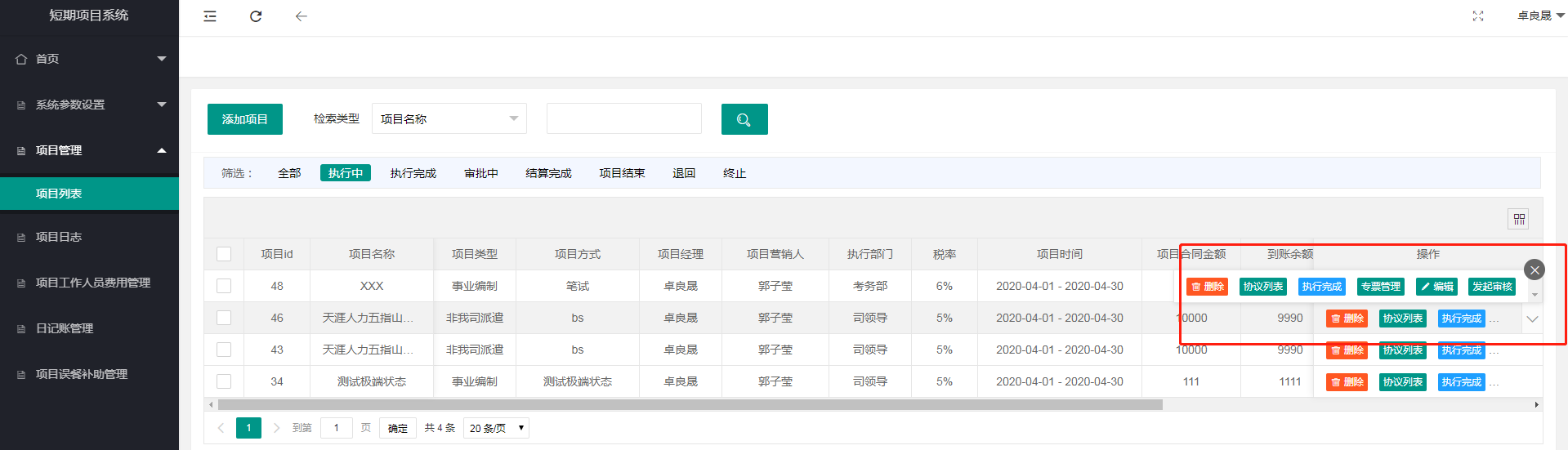Click the horizontal scrollbar under the table
1568x450 pixels.
690,405
